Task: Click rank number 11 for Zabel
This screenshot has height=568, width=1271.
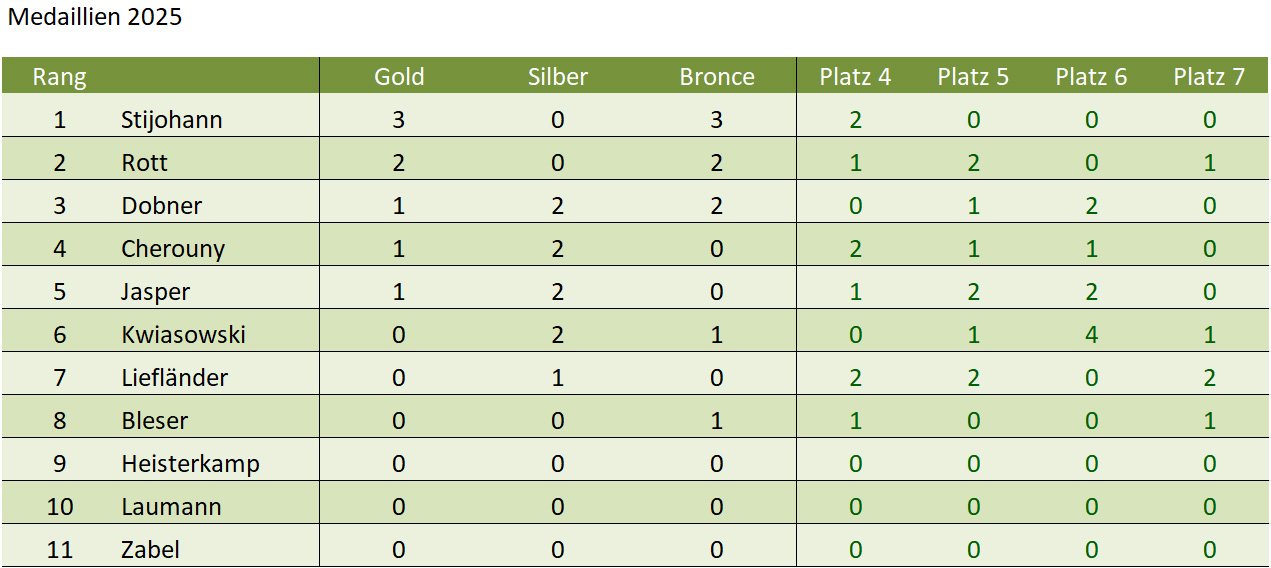Action: [60, 550]
